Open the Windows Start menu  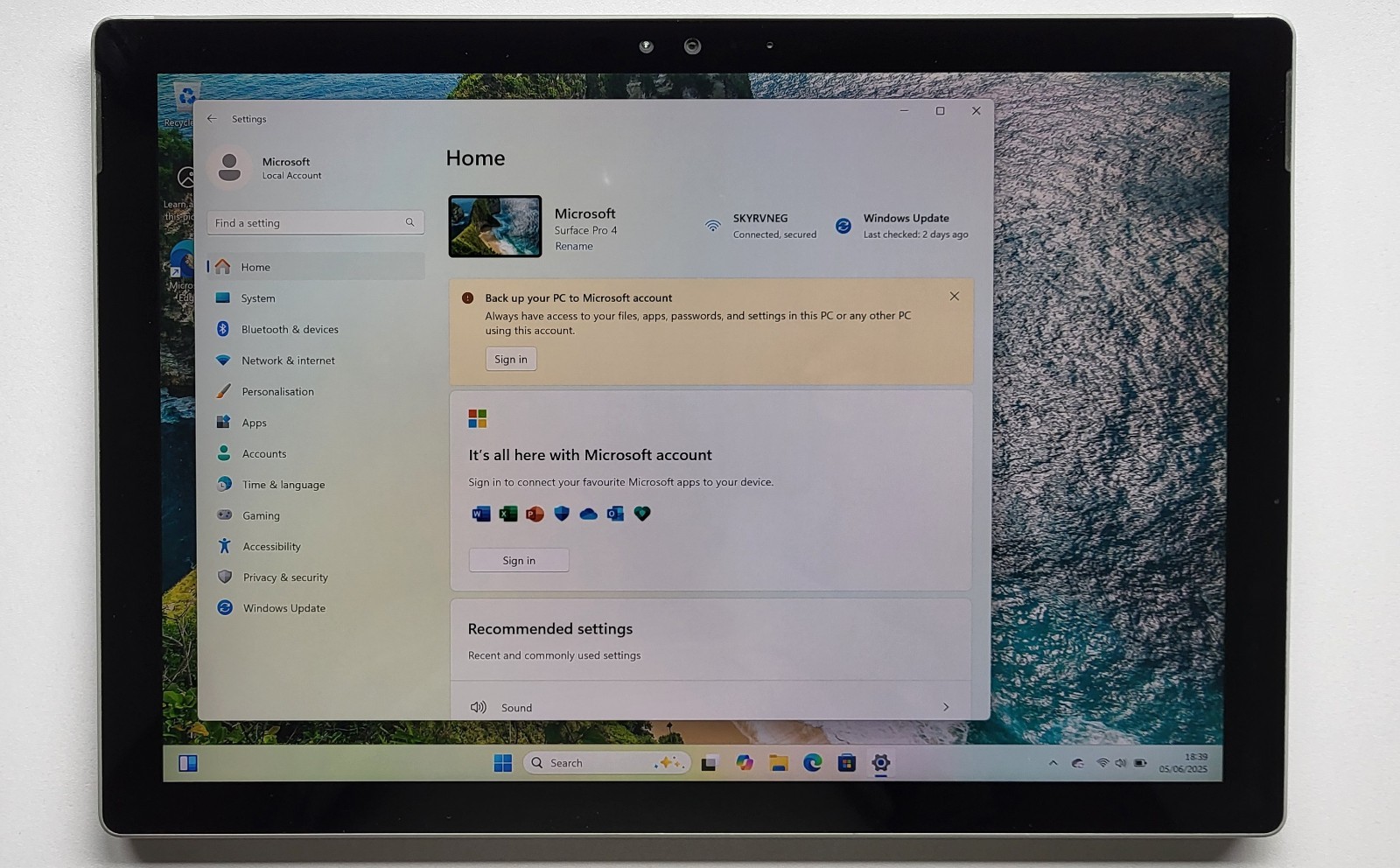click(x=503, y=763)
